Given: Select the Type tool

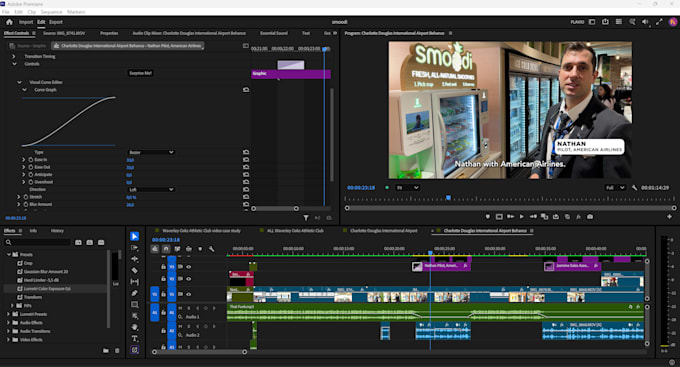Looking at the screenshot, I should [x=134, y=338].
